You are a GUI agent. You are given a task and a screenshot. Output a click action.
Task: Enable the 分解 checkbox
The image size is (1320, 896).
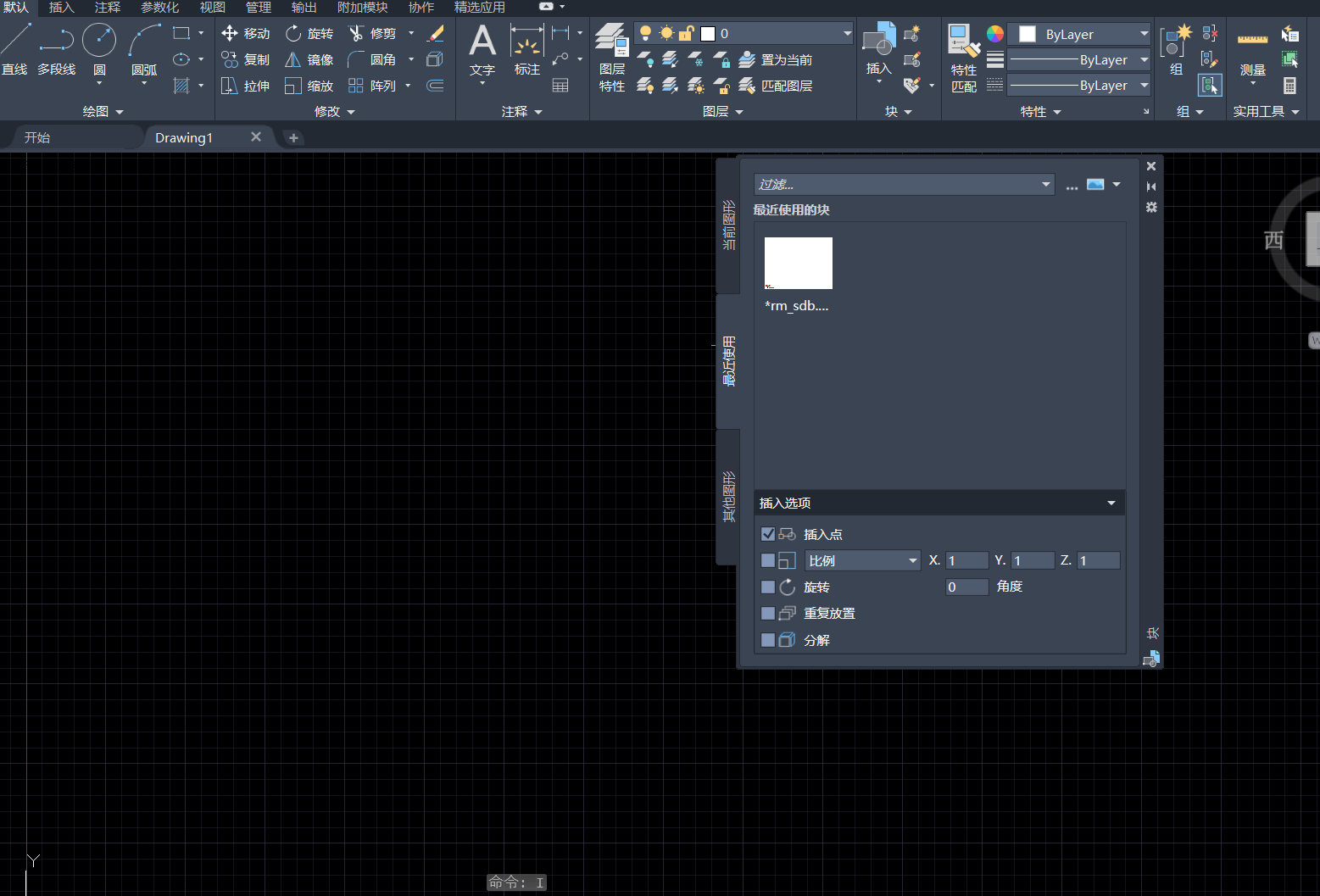click(x=768, y=640)
